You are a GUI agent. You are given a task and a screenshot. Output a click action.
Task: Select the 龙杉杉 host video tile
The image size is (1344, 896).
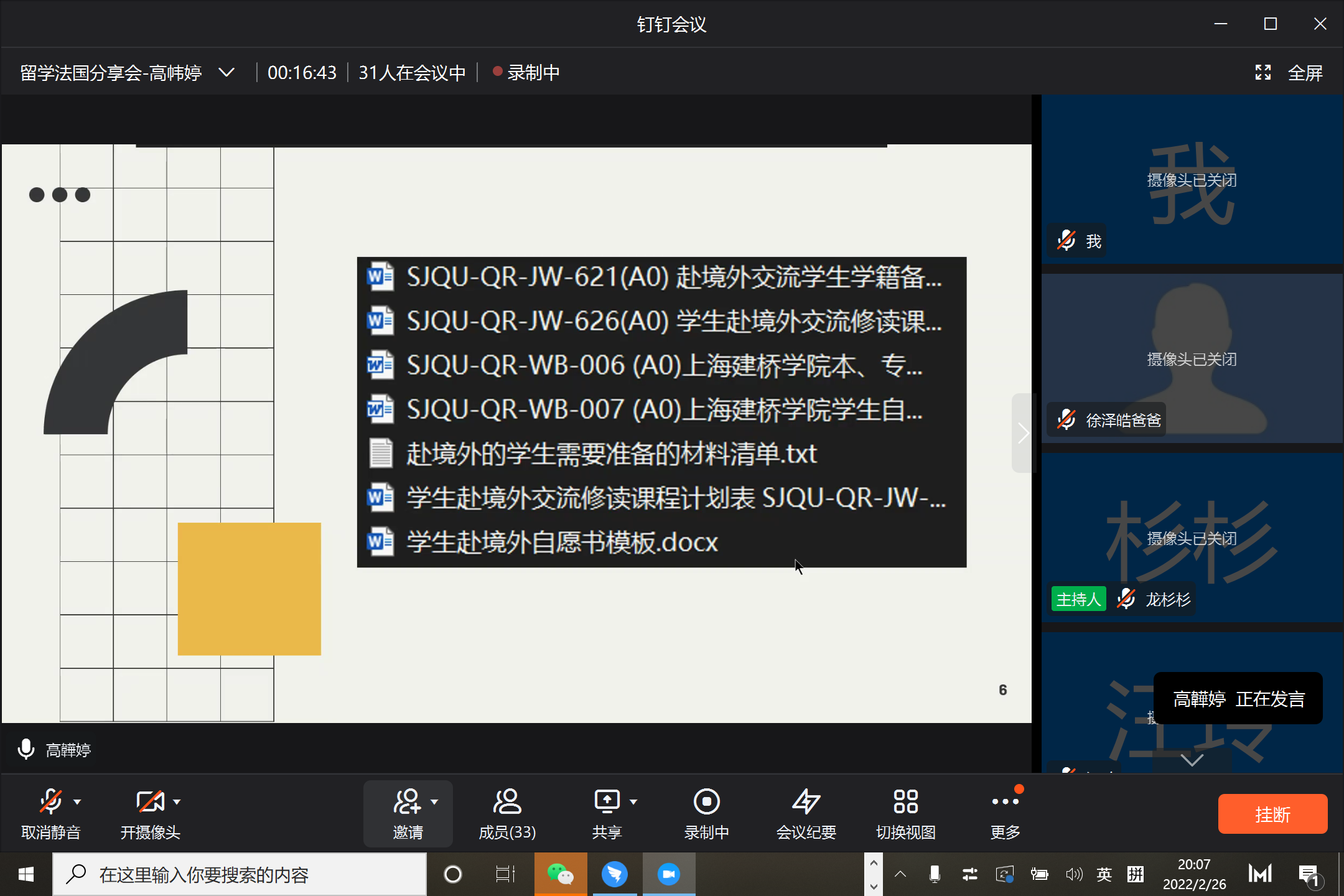[x=1192, y=538]
